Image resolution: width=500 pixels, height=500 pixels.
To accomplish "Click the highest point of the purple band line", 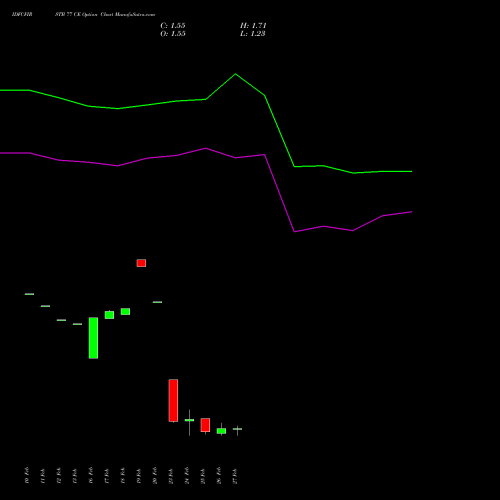I will 206,148.
